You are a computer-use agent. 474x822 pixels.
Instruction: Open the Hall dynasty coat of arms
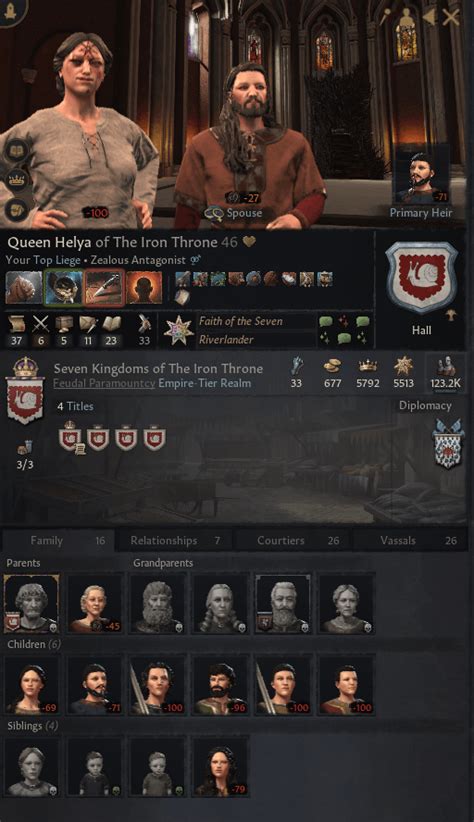tap(421, 277)
